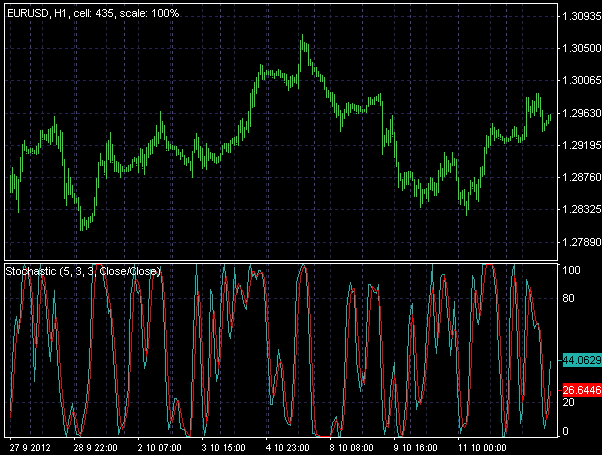This screenshot has width=602, height=455.
Task: Click the stochastic 100 level label
Action: coord(571,270)
